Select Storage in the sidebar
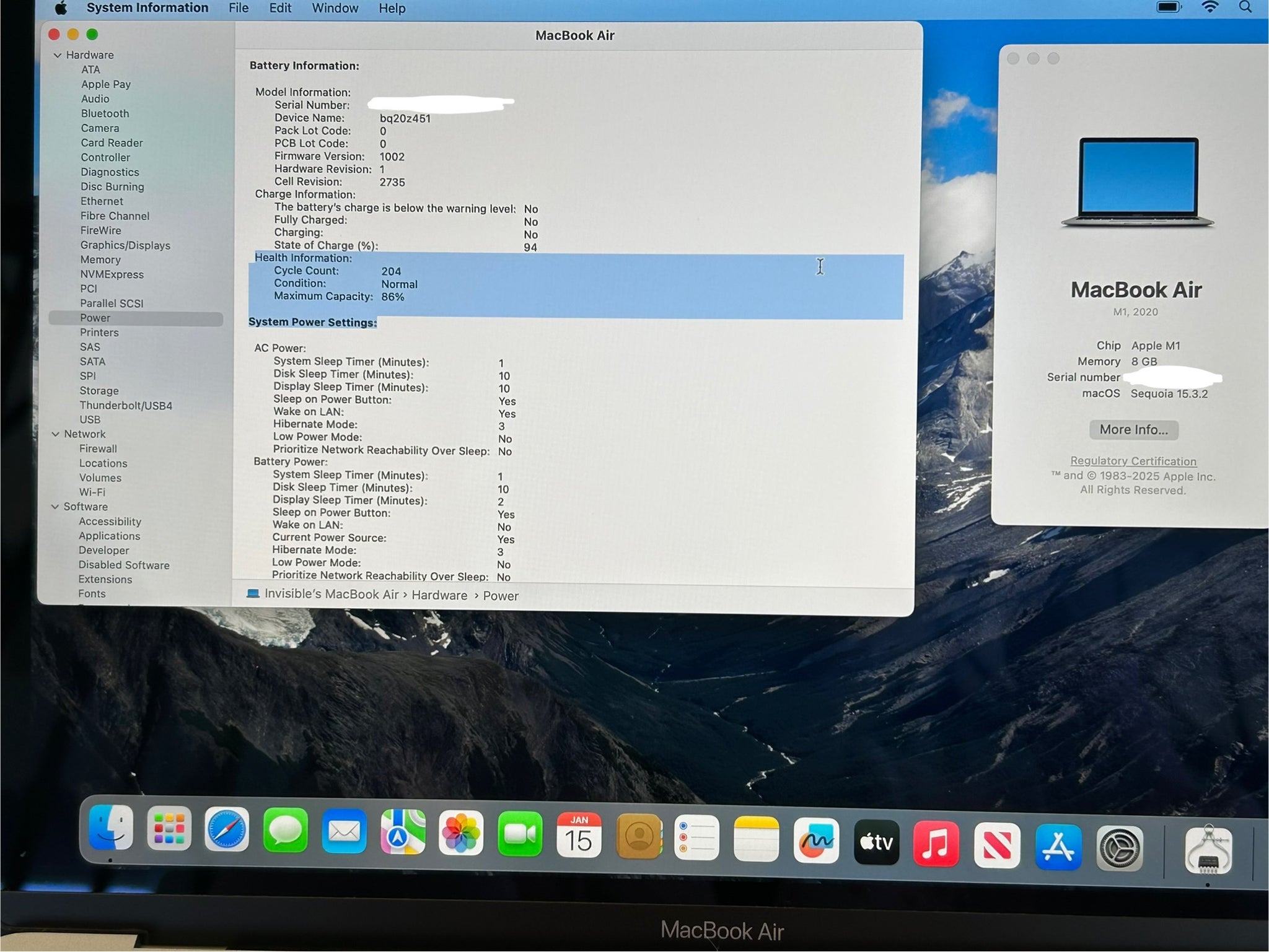This screenshot has width=1269, height=952. pos(99,391)
